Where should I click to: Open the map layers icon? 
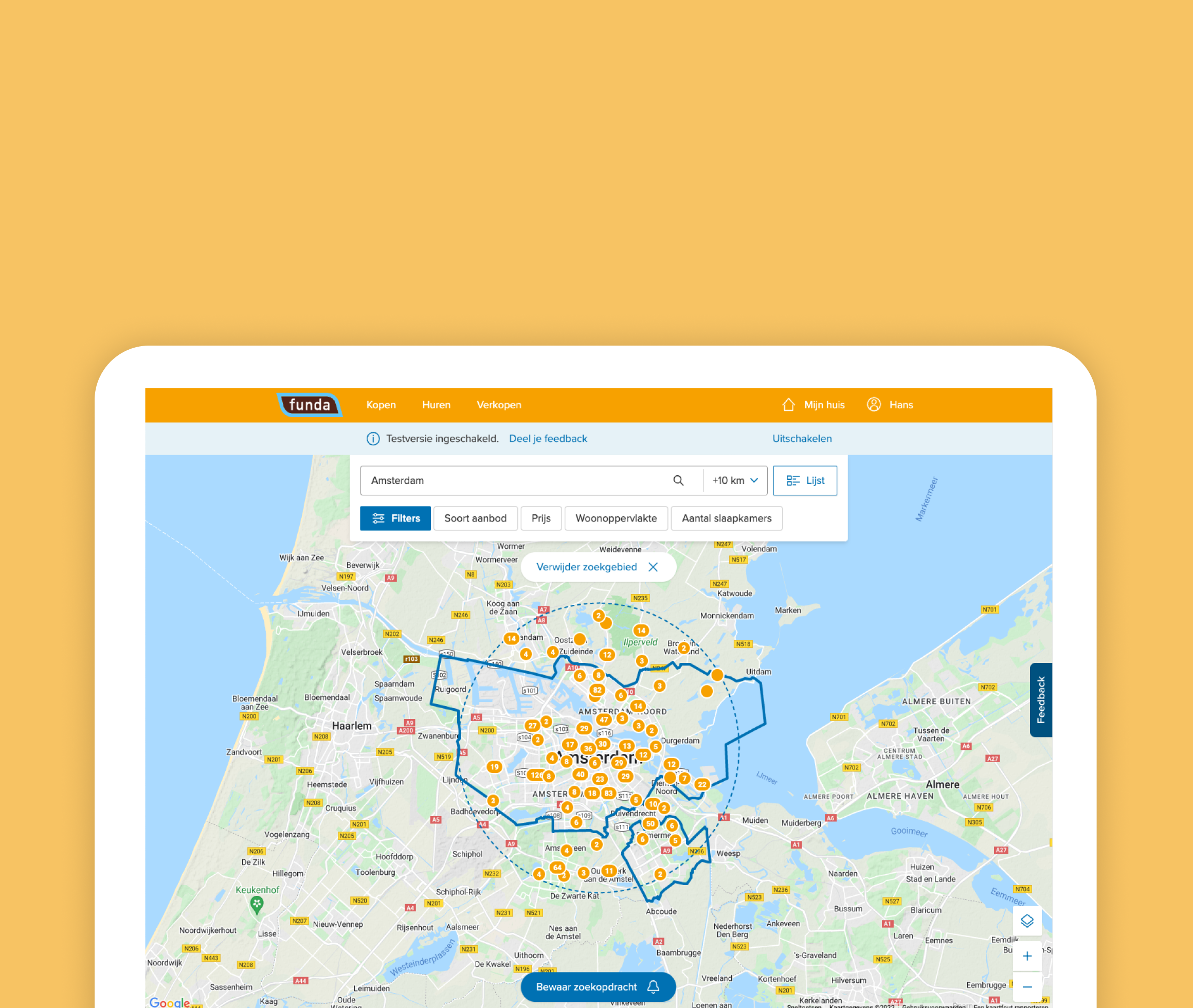1027,921
